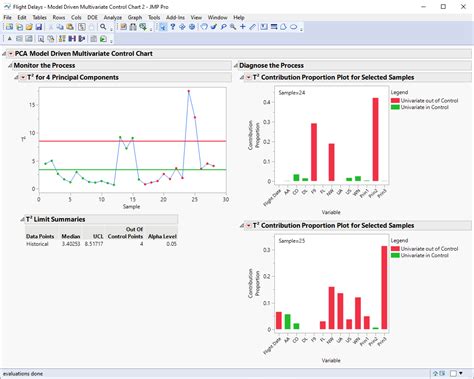Open the File menu
This screenshot has width=474, height=379.
7,17
